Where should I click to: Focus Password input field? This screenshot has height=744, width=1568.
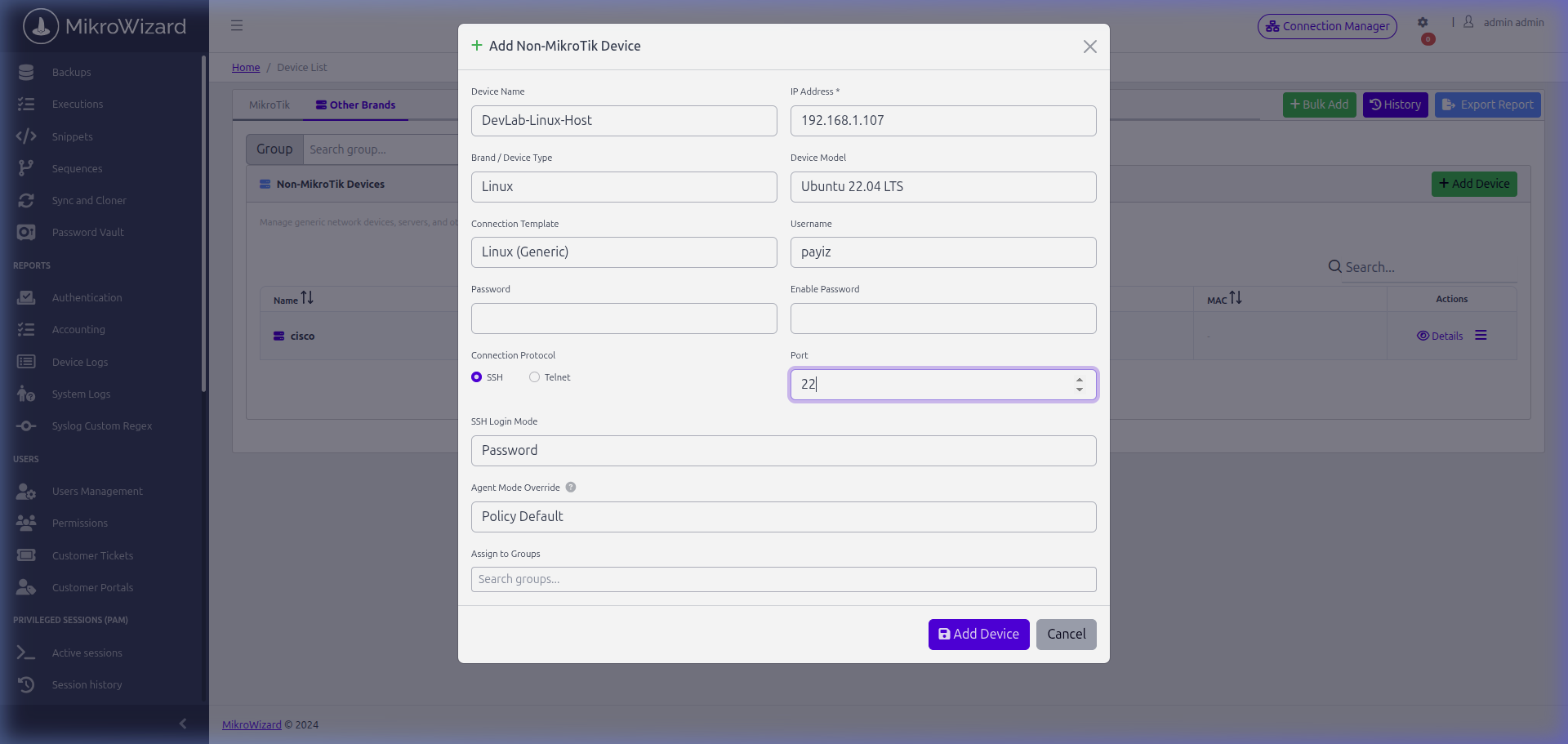(624, 319)
